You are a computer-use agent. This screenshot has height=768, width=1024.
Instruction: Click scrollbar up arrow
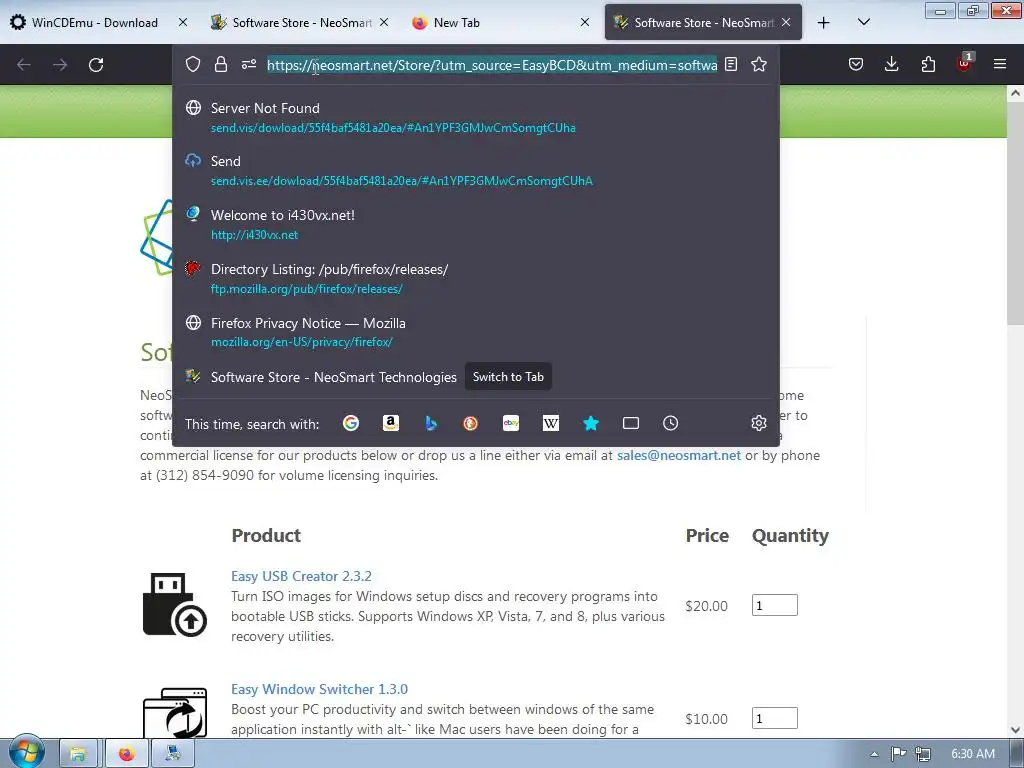[1015, 93]
